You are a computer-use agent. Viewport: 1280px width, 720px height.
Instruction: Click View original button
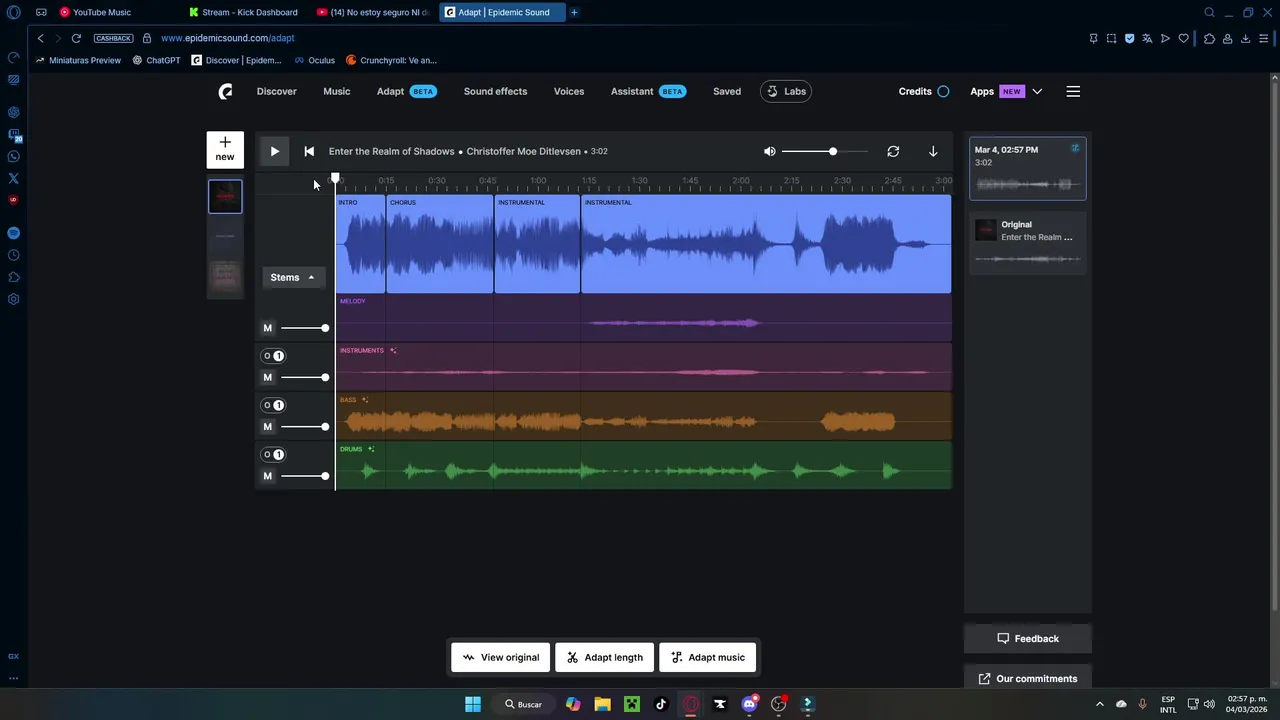tap(501, 657)
